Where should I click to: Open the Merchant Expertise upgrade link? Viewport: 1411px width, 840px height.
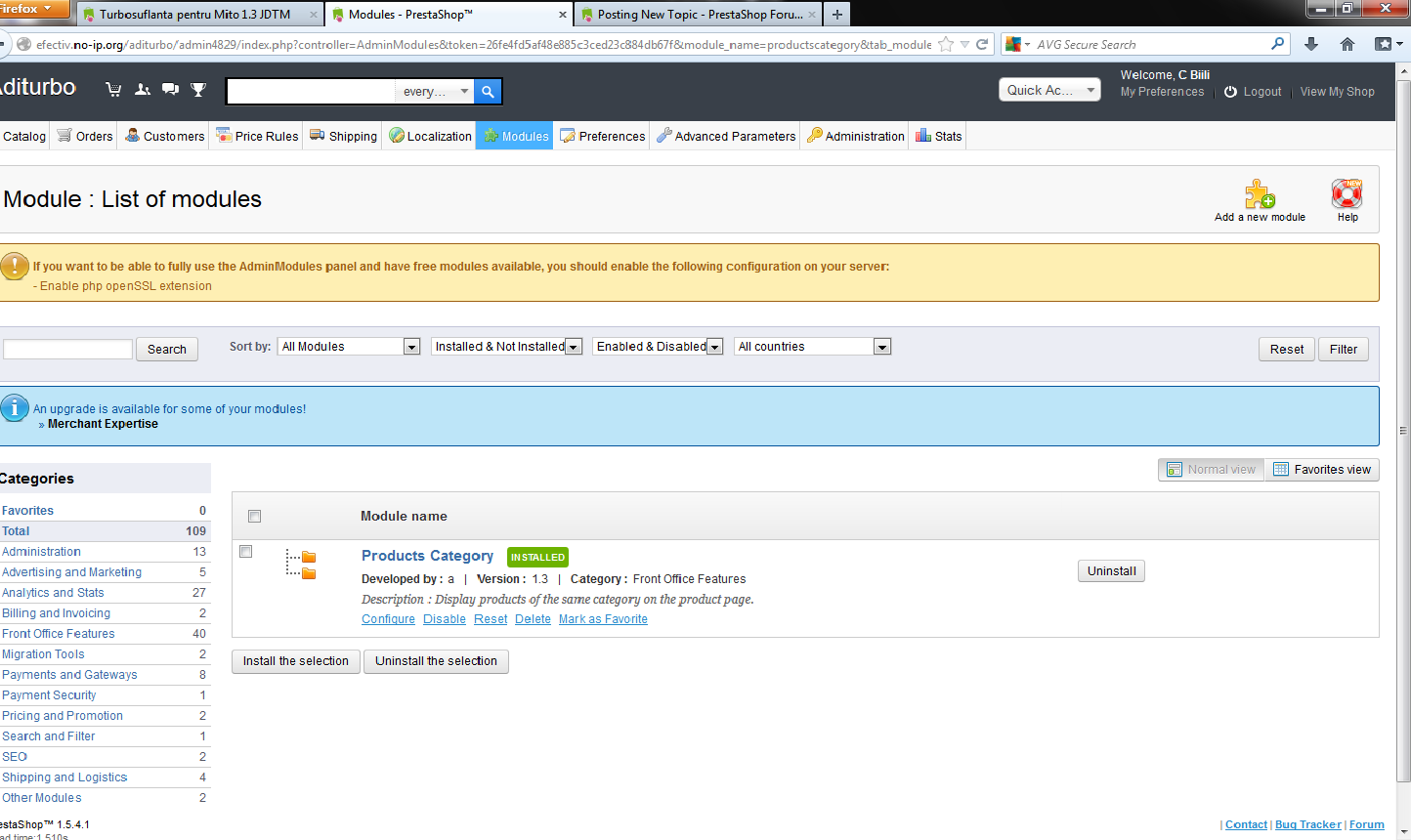[x=103, y=424]
